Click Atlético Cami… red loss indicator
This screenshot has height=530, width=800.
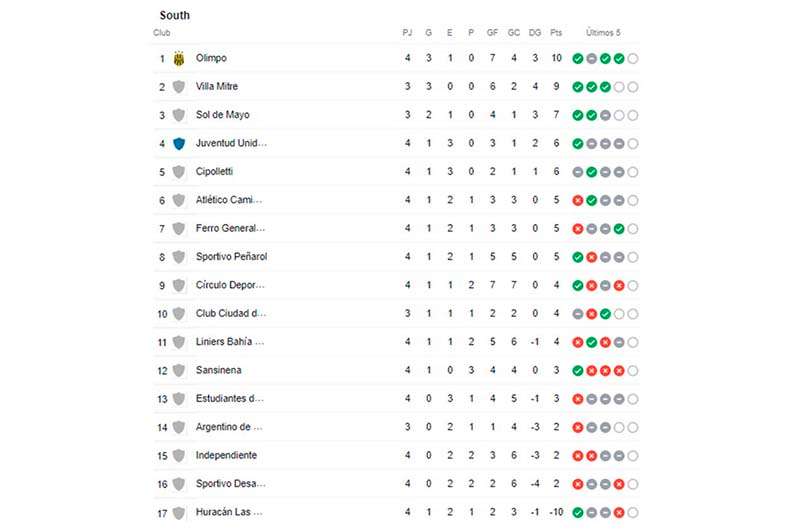click(x=578, y=200)
